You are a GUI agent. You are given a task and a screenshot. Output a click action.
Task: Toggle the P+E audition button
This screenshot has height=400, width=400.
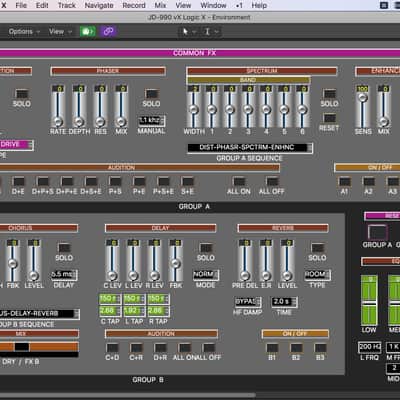(x=139, y=181)
